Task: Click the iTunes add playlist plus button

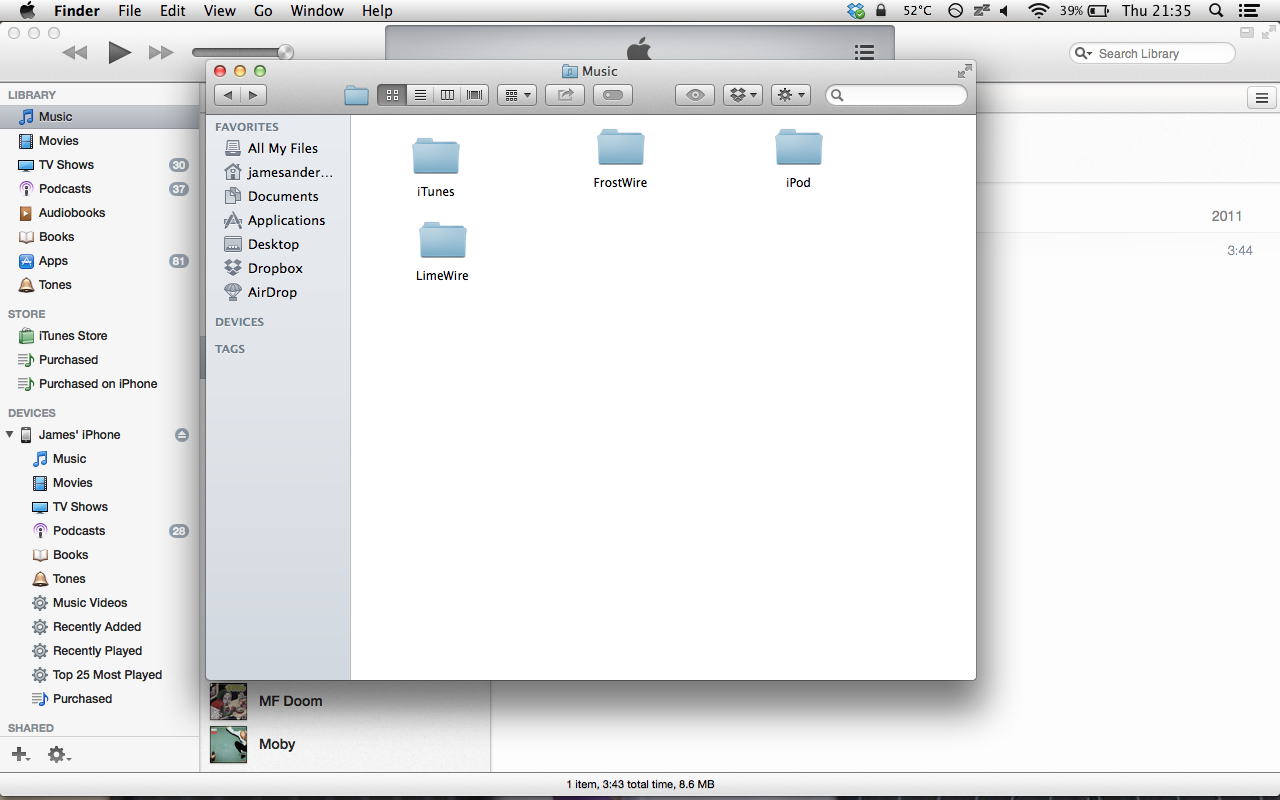Action: [19, 754]
